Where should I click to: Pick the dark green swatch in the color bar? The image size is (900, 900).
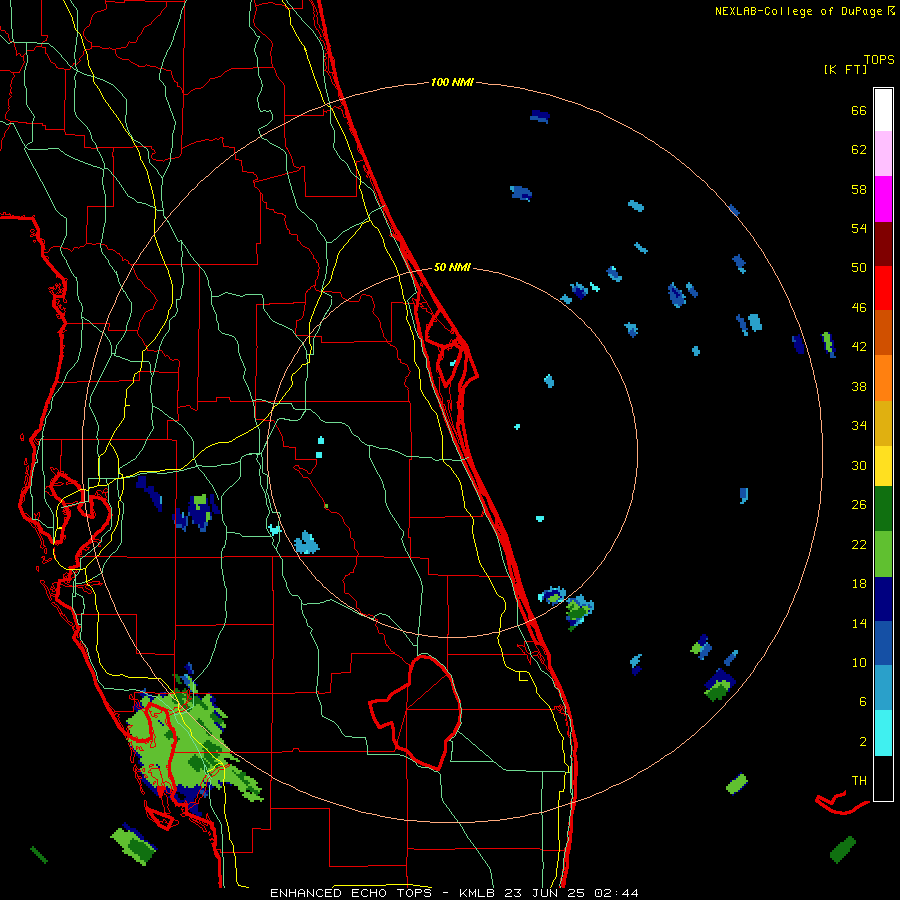pos(883,509)
